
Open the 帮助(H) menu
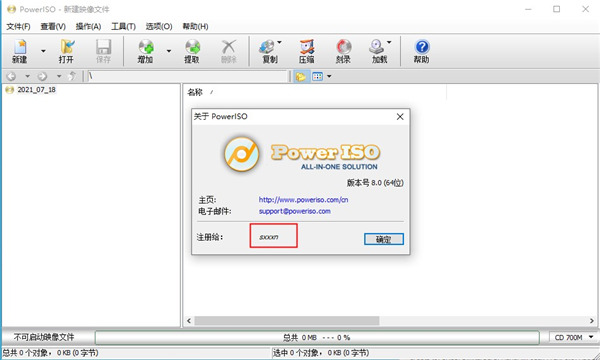coord(195,26)
